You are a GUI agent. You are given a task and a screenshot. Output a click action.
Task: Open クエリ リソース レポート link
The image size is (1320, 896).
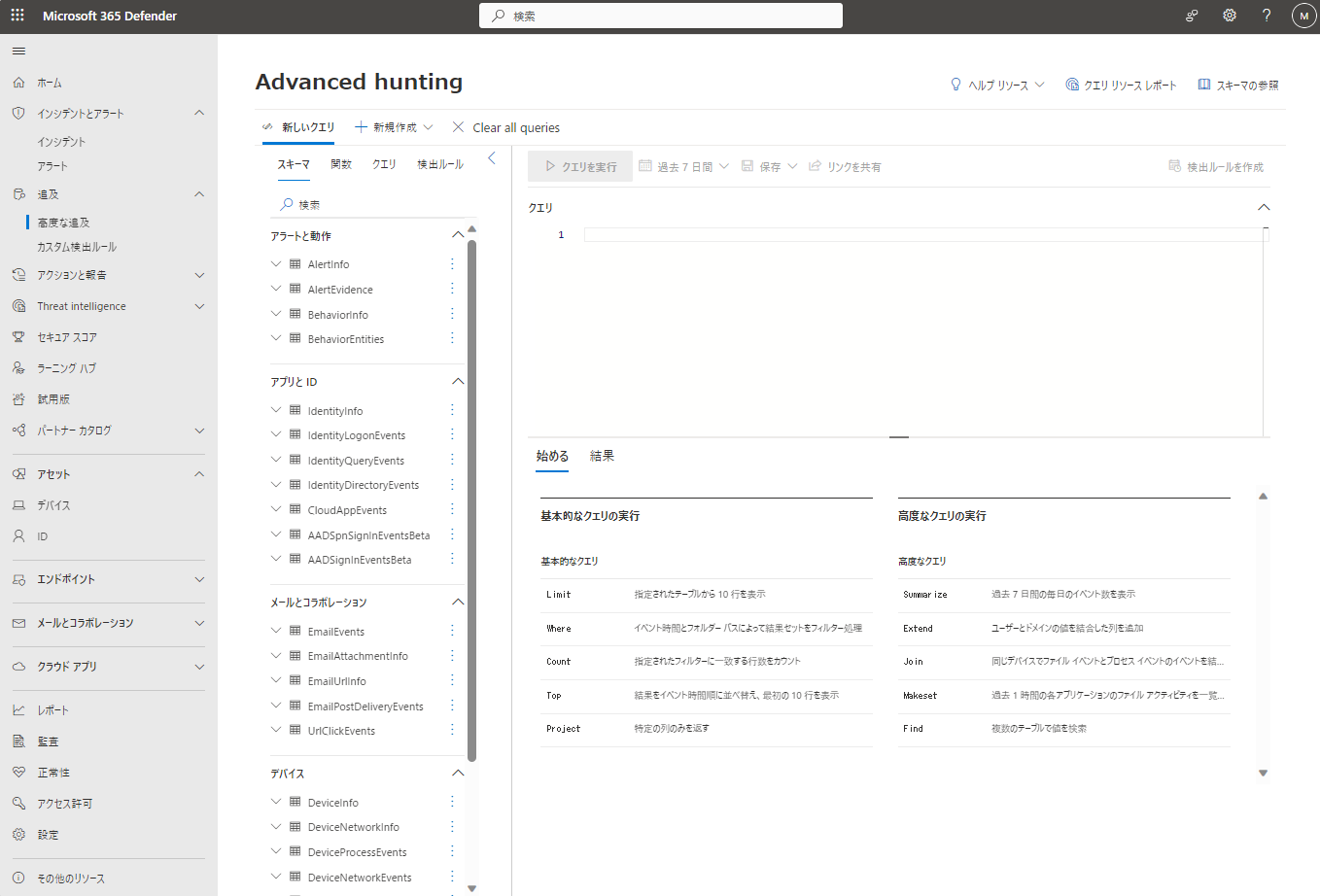point(1121,85)
